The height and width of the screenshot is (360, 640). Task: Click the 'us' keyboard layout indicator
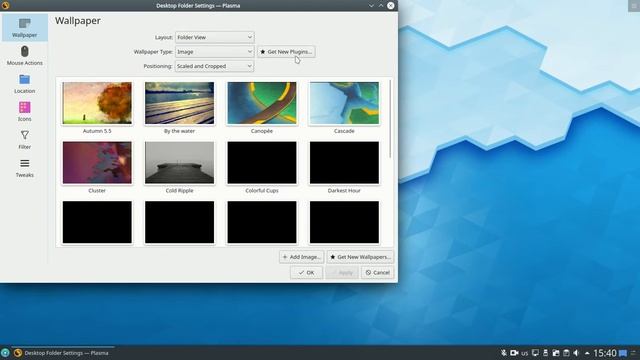[524, 353]
